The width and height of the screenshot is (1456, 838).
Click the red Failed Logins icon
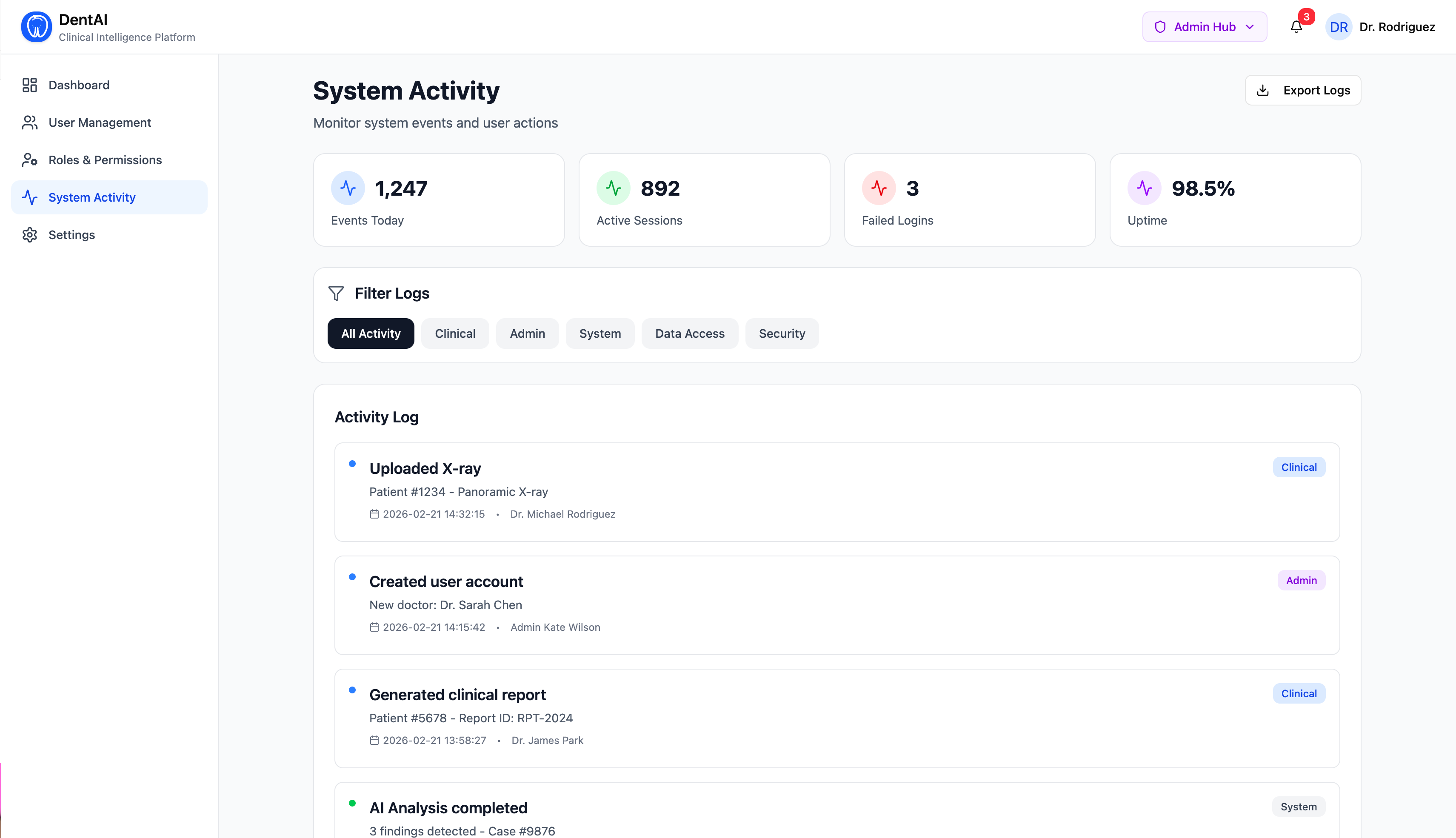pos(878,188)
